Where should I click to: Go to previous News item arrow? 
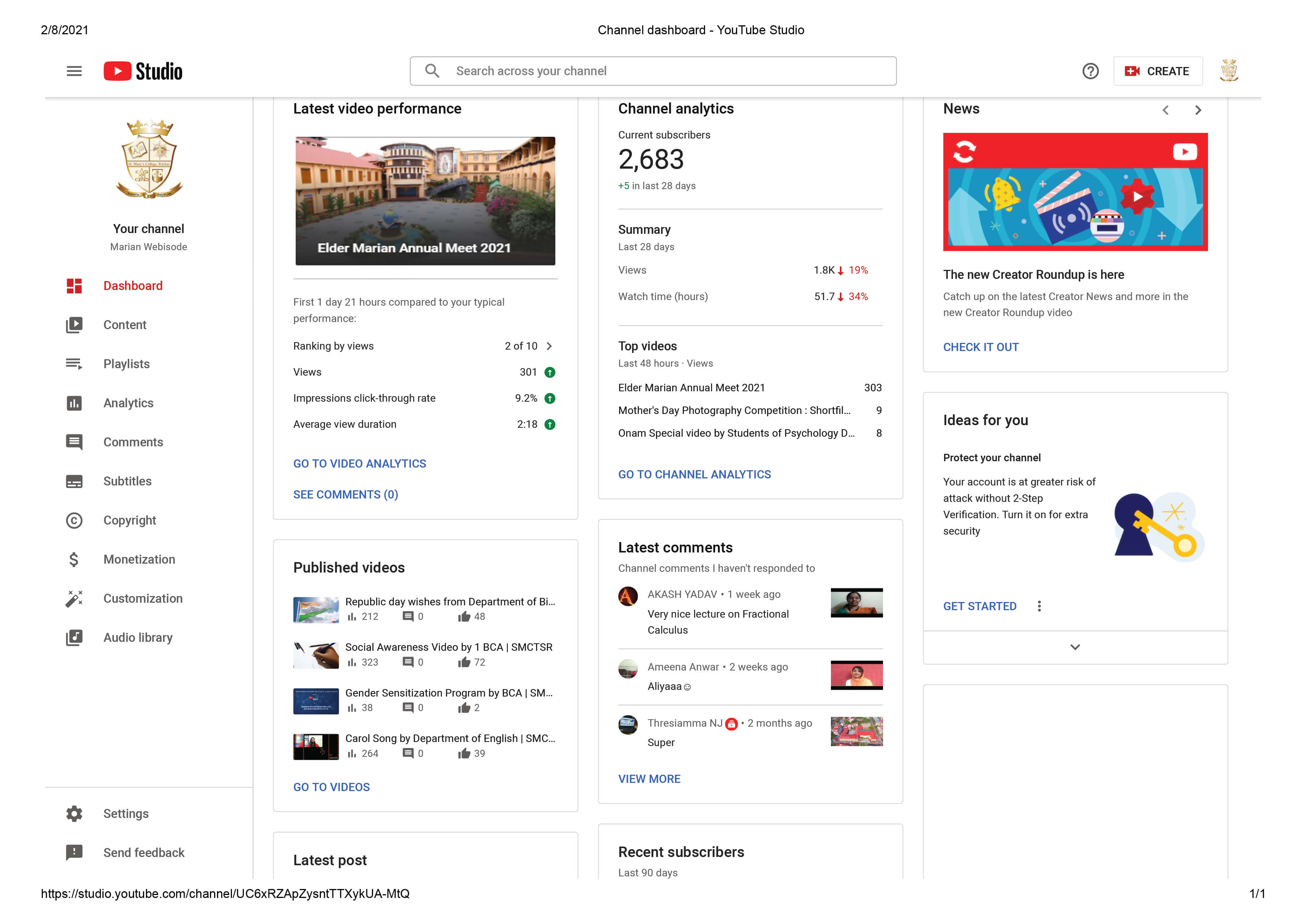click(1165, 110)
